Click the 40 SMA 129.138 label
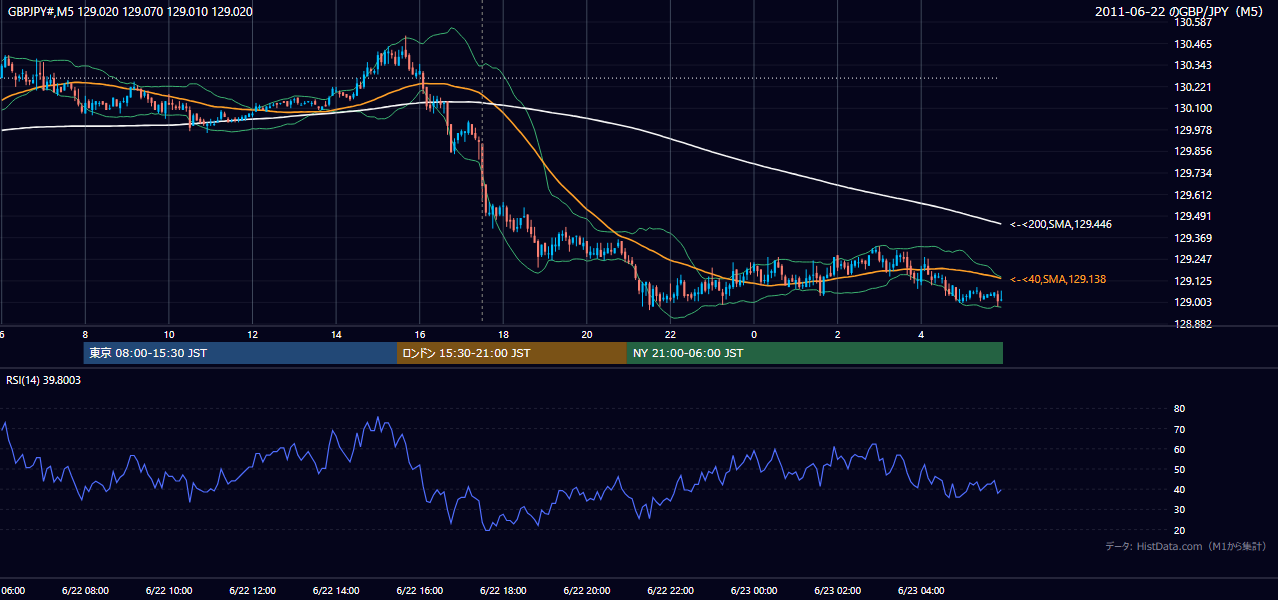 tap(1057, 279)
